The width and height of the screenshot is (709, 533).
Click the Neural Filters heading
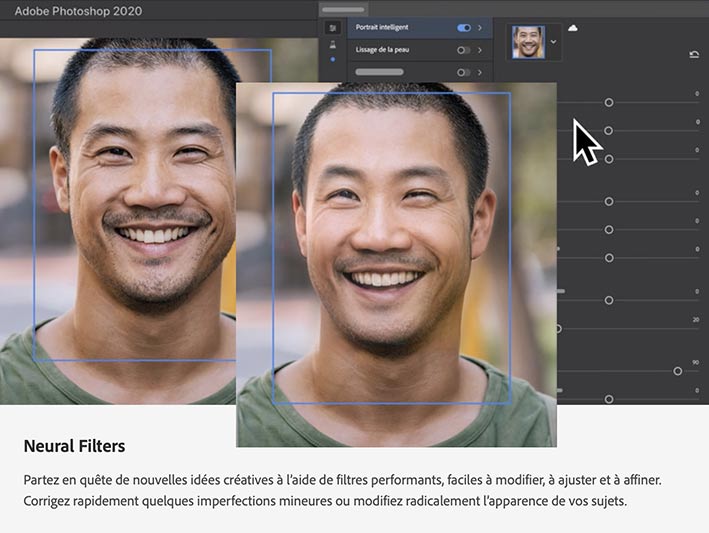(x=74, y=446)
